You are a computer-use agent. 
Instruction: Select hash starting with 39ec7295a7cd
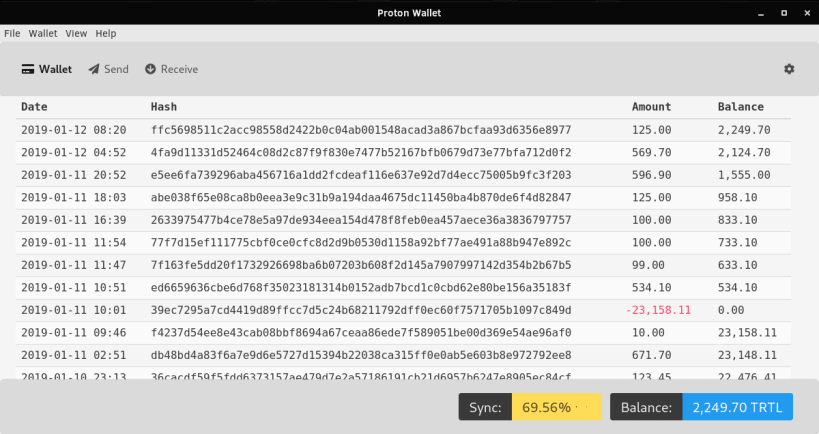click(361, 310)
